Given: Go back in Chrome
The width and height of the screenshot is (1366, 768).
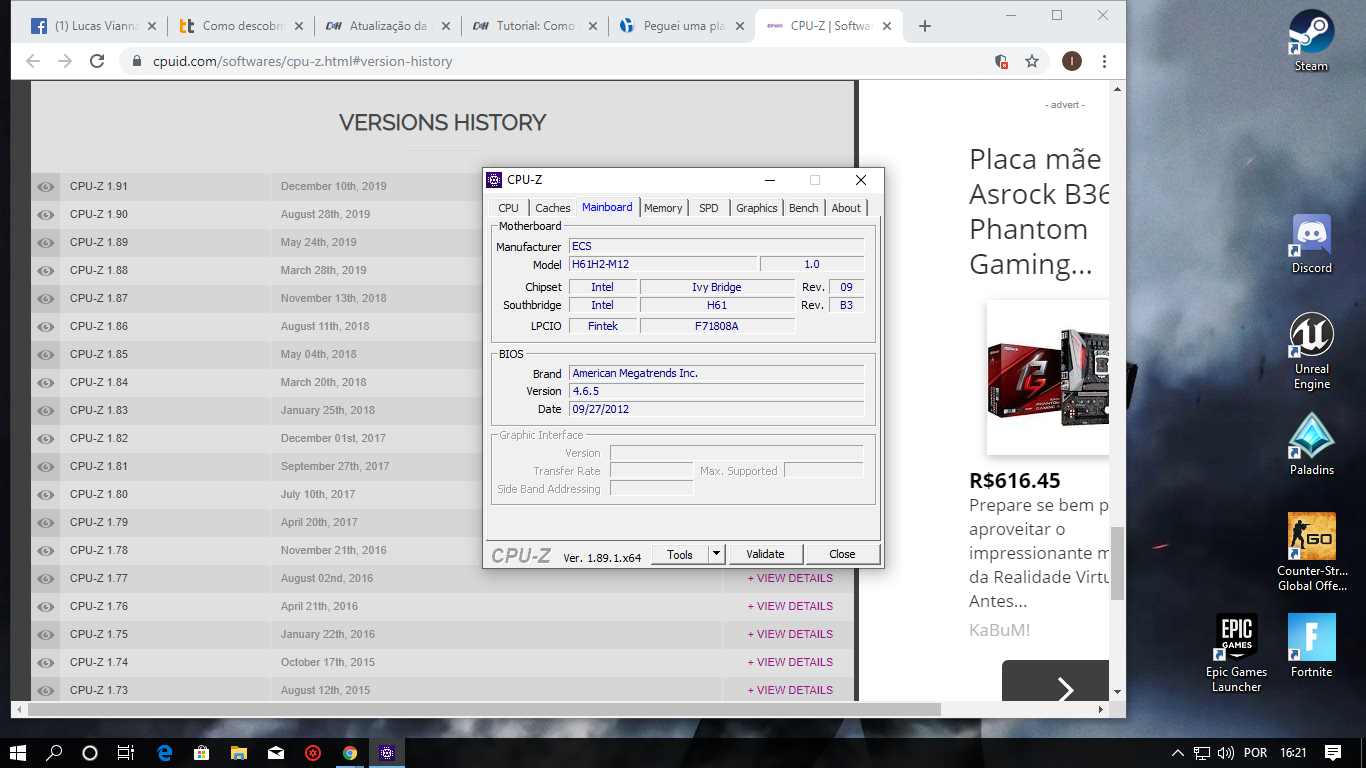Looking at the screenshot, I should click(33, 61).
